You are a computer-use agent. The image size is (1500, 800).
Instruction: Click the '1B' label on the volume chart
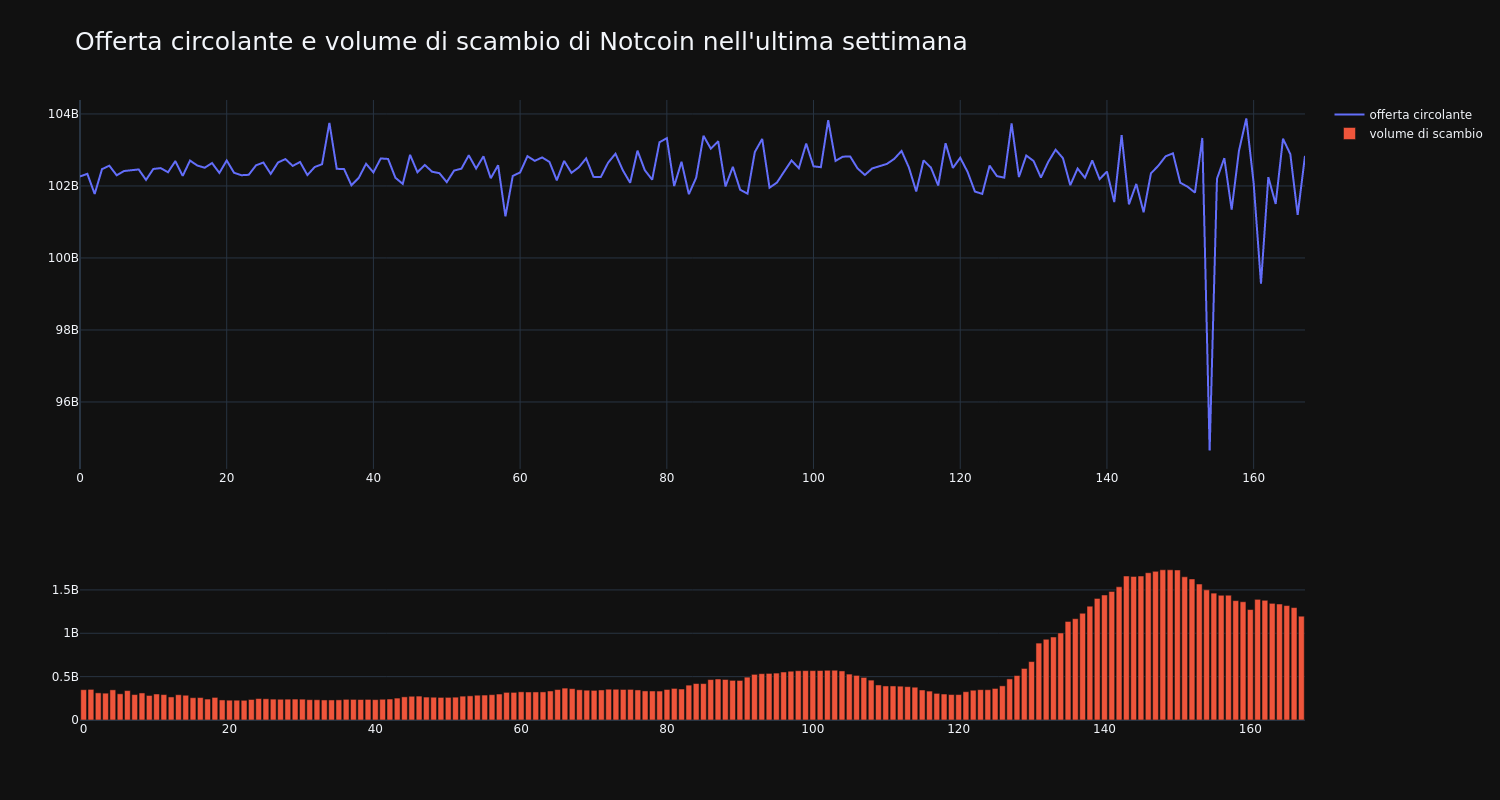tap(71, 633)
